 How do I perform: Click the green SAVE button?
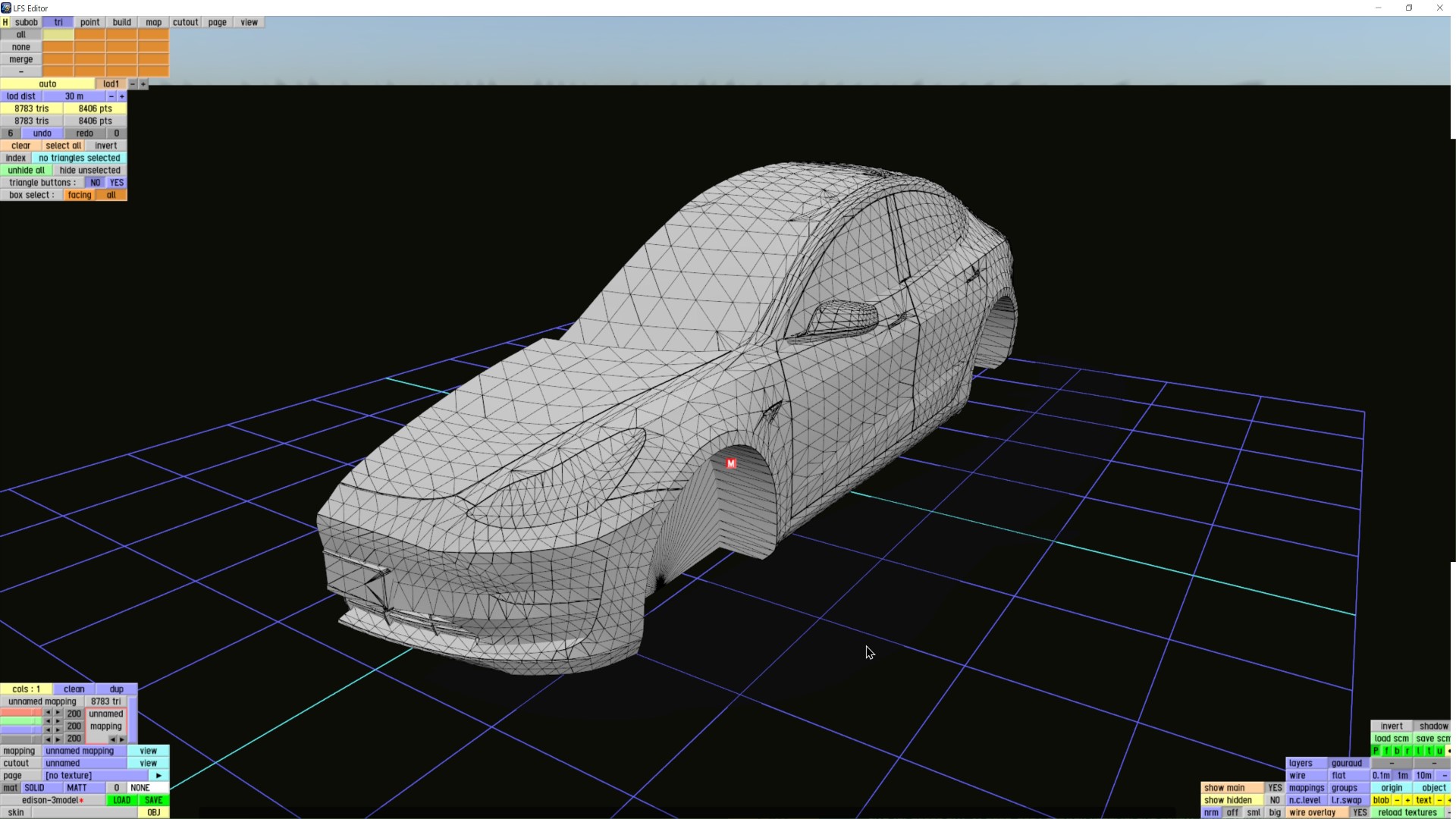click(x=153, y=800)
